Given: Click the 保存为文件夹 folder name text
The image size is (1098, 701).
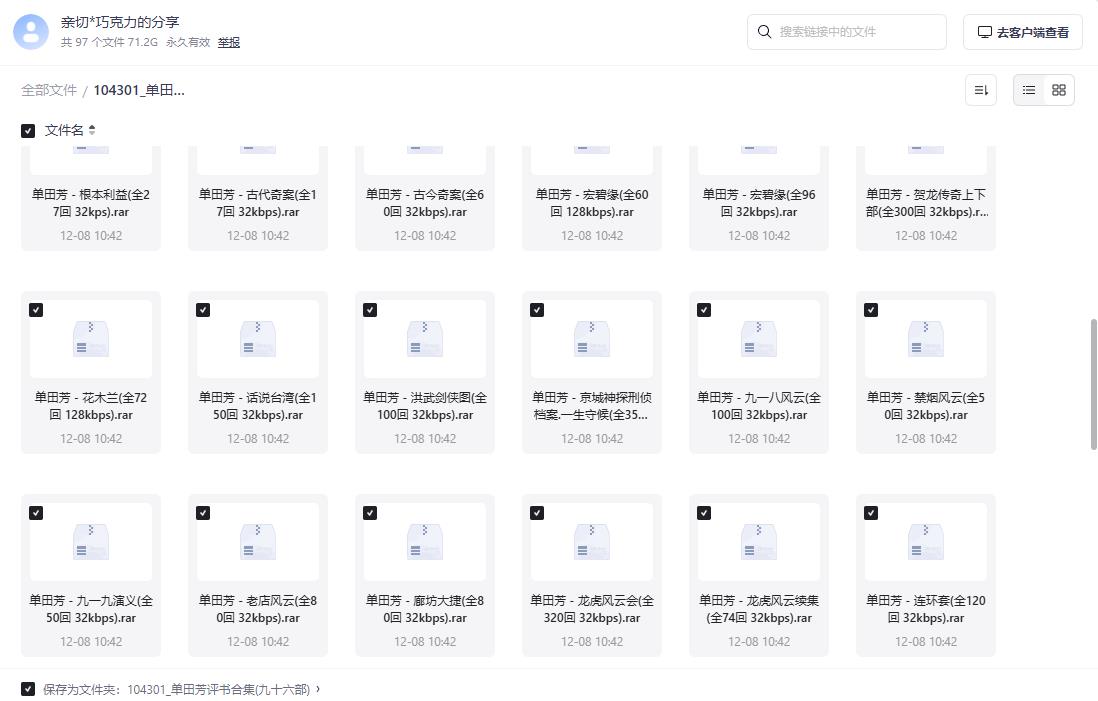Looking at the screenshot, I should tap(218, 690).
